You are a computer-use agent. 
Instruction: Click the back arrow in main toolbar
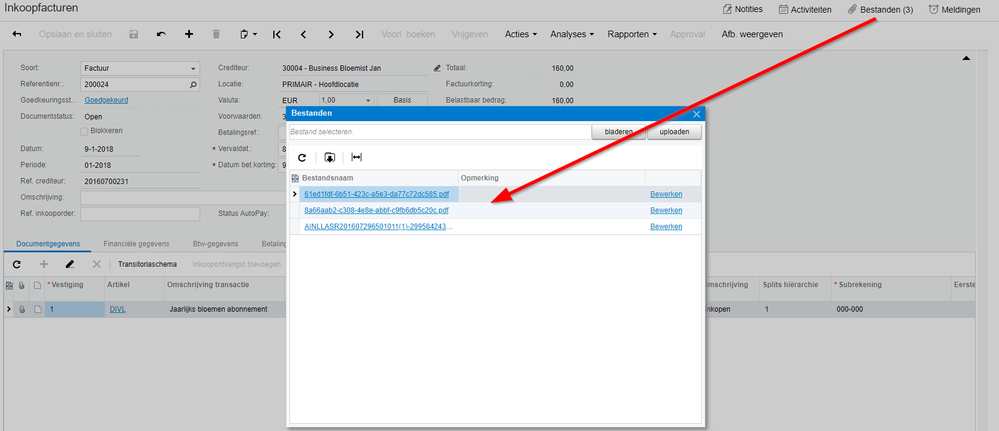point(17,34)
